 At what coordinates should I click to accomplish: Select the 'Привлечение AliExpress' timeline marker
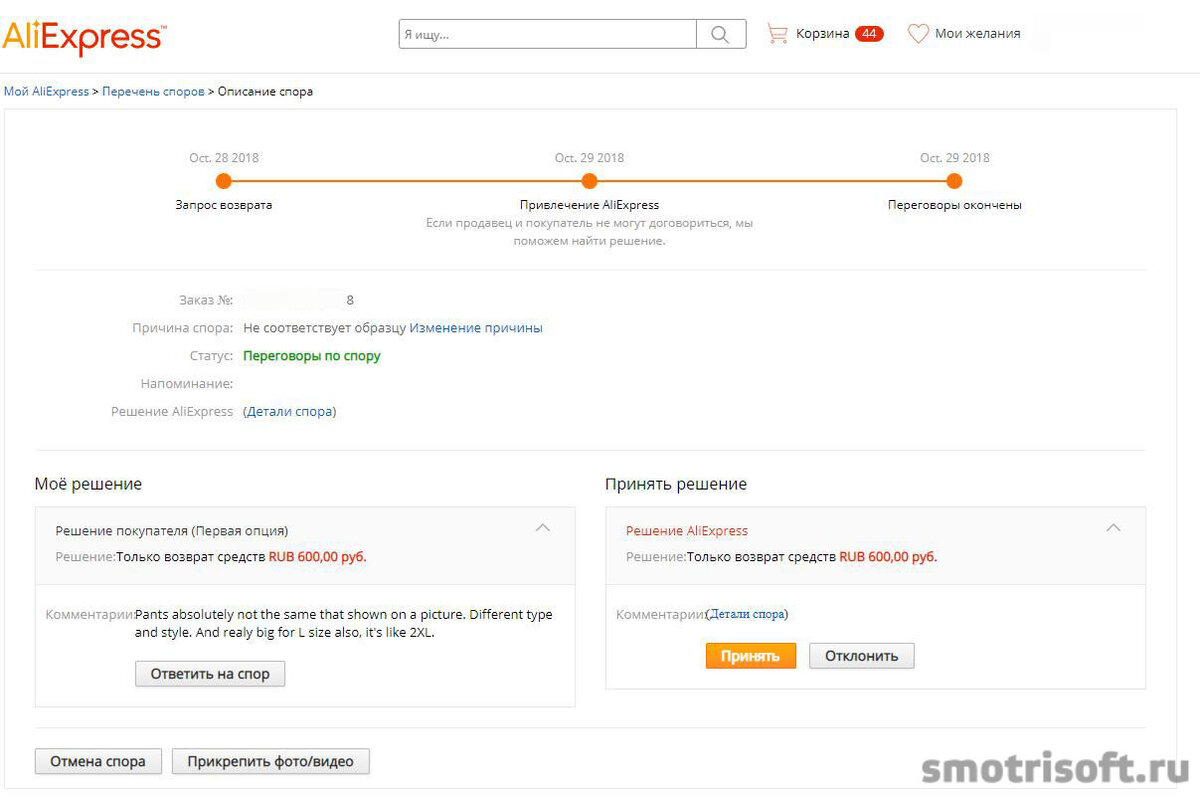(x=589, y=181)
